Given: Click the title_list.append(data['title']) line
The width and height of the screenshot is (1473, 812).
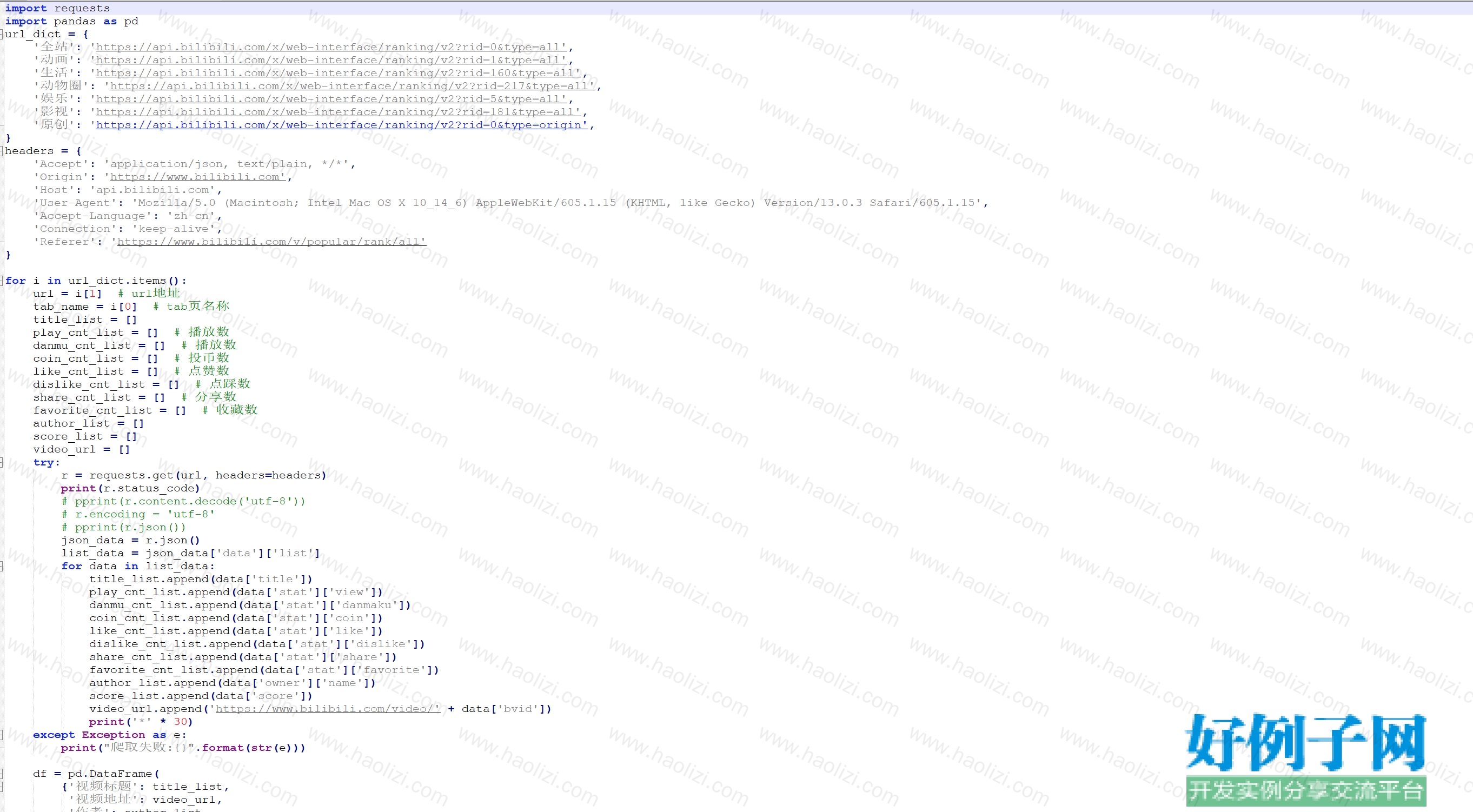Looking at the screenshot, I should tap(201, 579).
